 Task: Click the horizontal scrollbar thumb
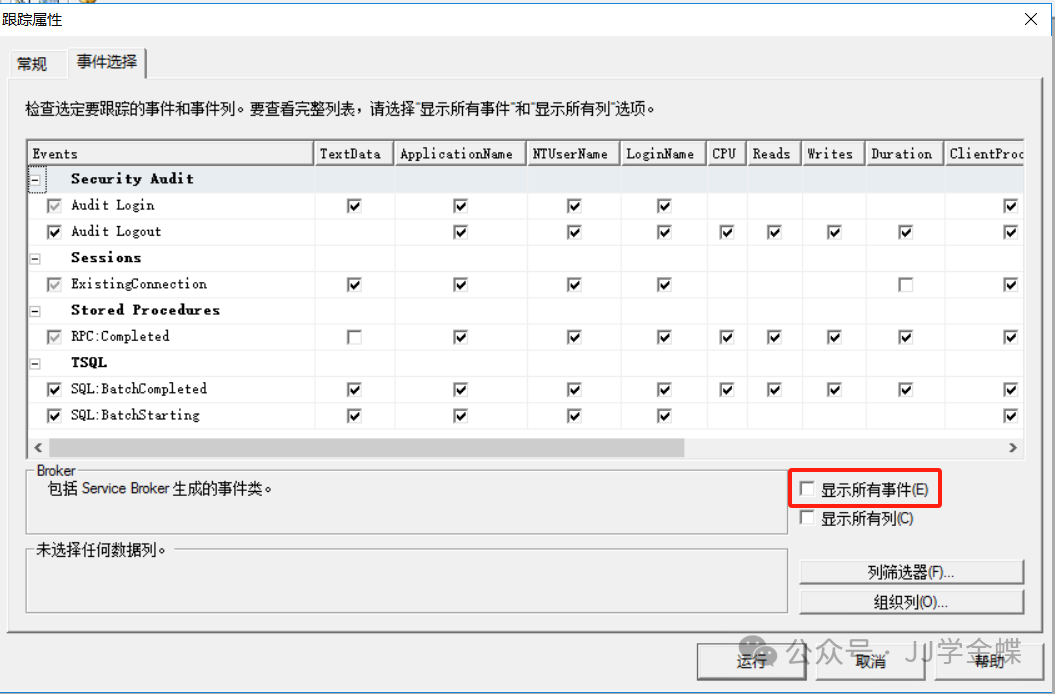[367, 448]
